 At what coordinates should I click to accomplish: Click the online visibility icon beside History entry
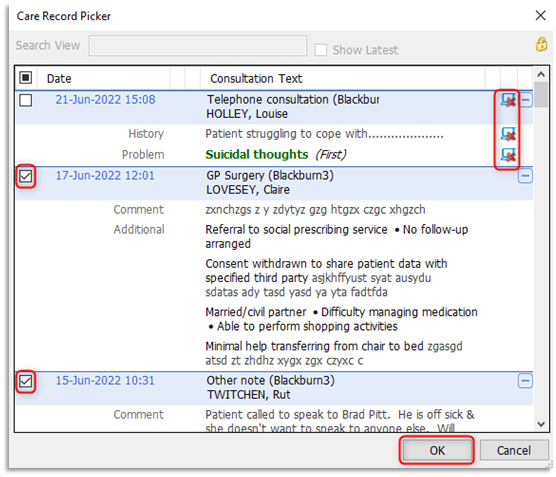coord(508,134)
